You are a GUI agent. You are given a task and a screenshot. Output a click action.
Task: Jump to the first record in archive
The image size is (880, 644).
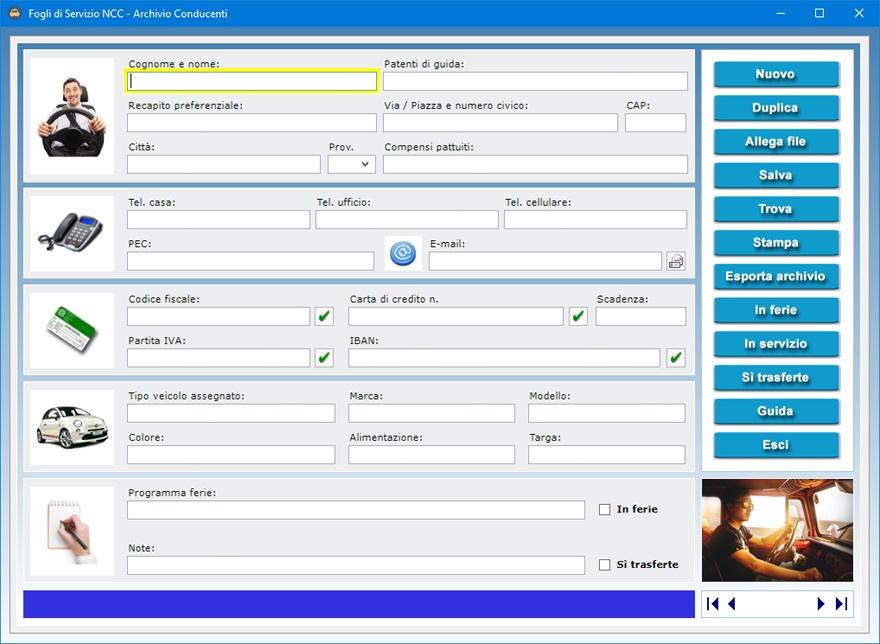tap(713, 604)
